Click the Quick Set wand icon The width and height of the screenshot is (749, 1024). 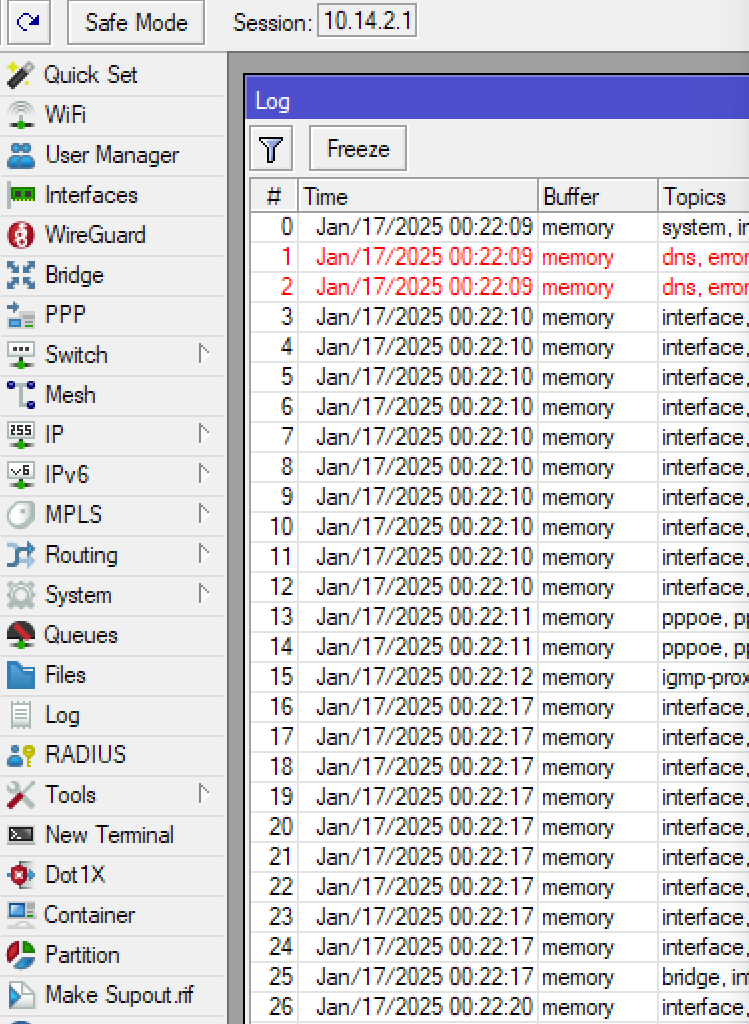point(20,75)
